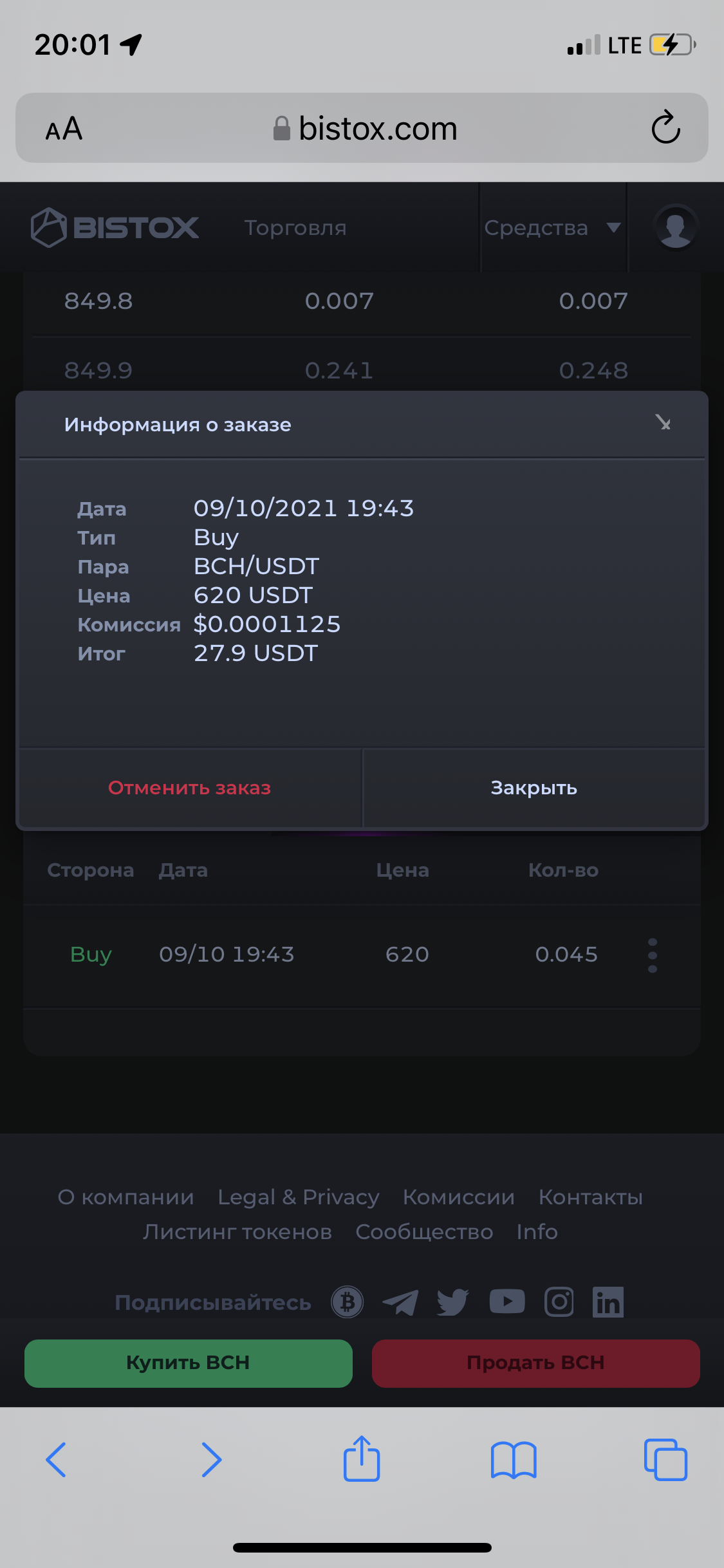Click the Закрыть button
Screen dimensions: 724x1568
[x=534, y=788]
